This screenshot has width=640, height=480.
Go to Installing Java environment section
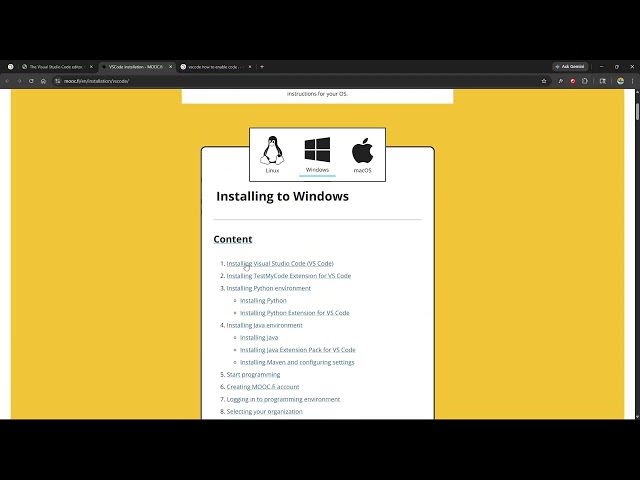264,325
